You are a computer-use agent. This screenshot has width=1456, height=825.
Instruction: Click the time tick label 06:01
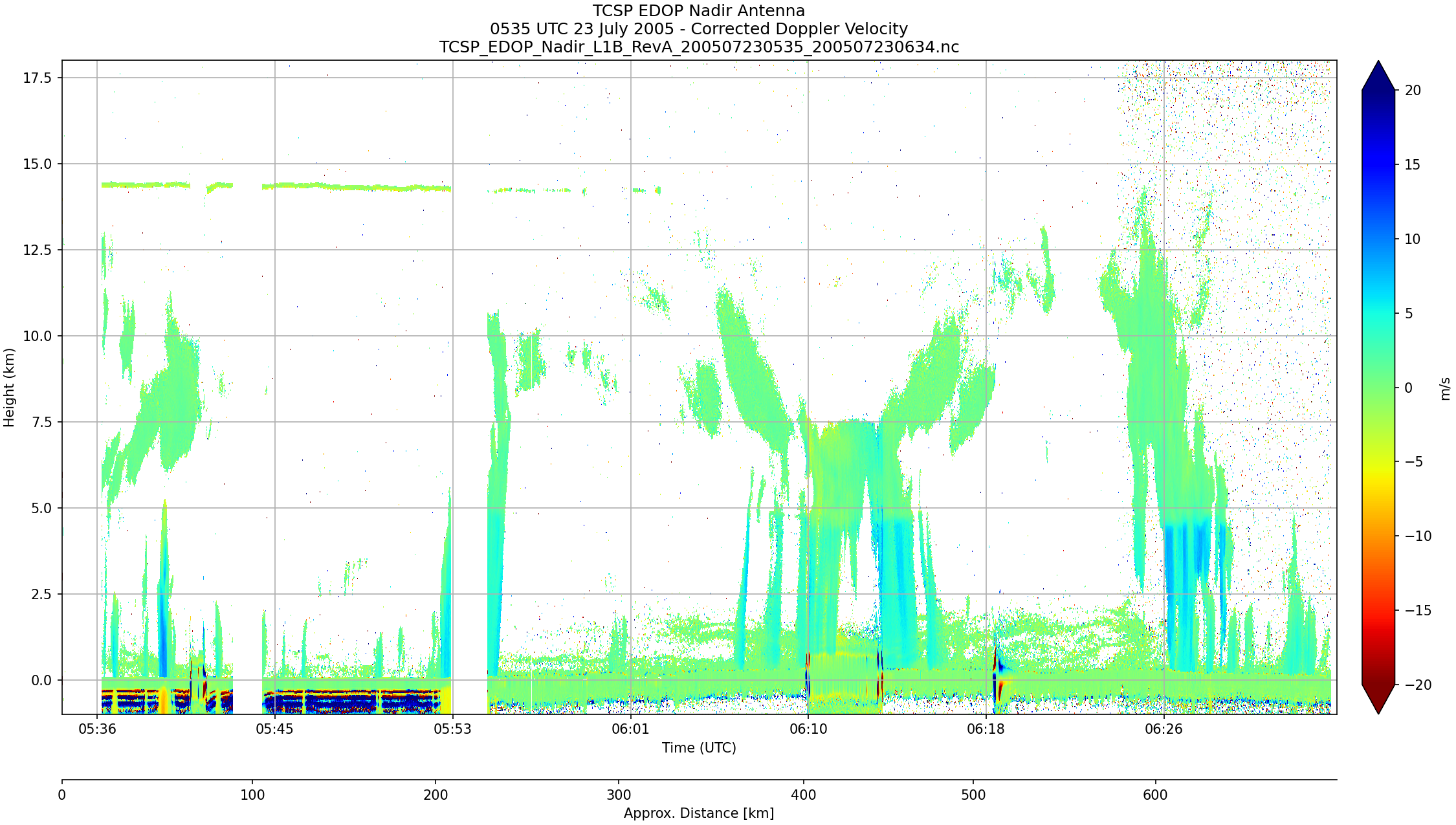(x=630, y=729)
